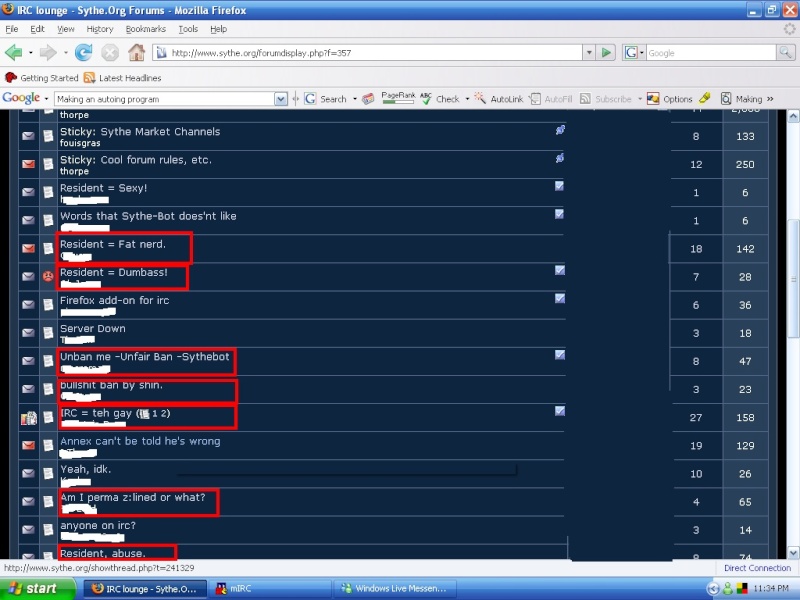
Task: Click page 2 link of IRC = teh gay
Action: coord(163,414)
